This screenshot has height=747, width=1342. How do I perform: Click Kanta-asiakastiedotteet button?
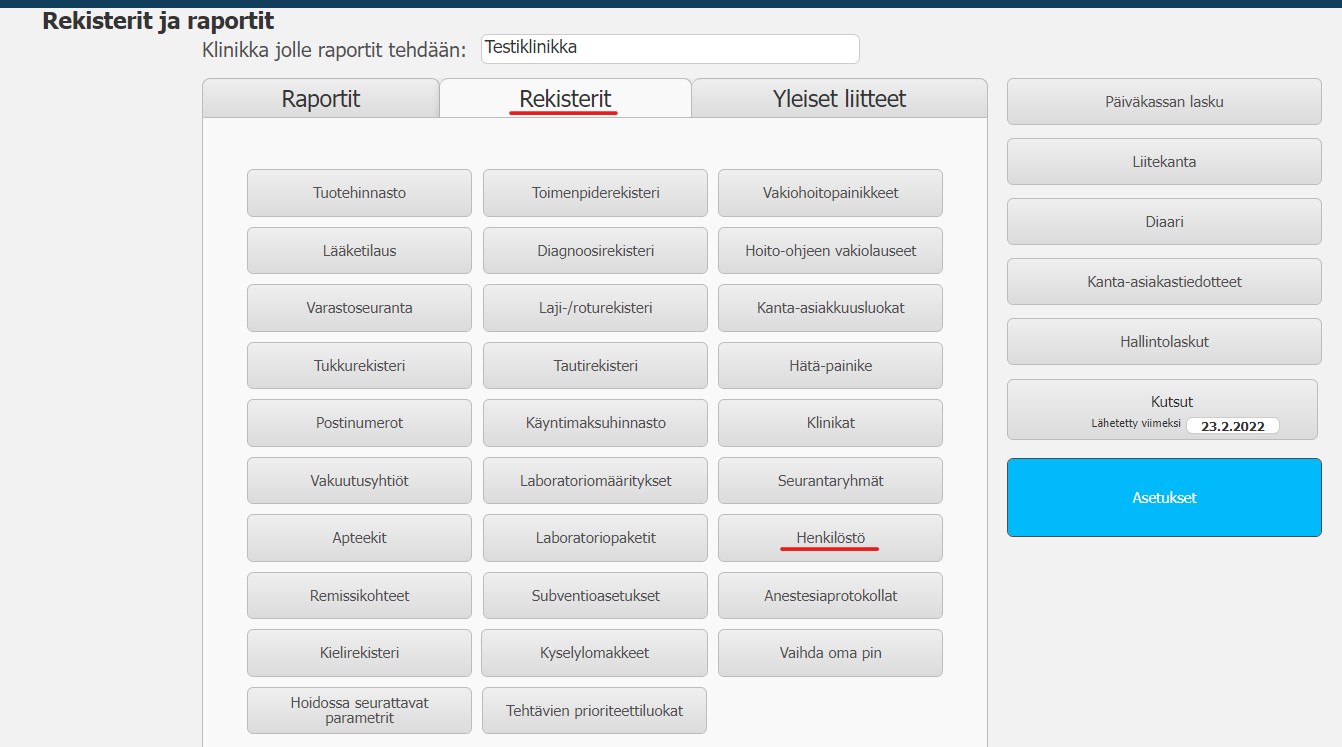pyautogui.click(x=1164, y=282)
